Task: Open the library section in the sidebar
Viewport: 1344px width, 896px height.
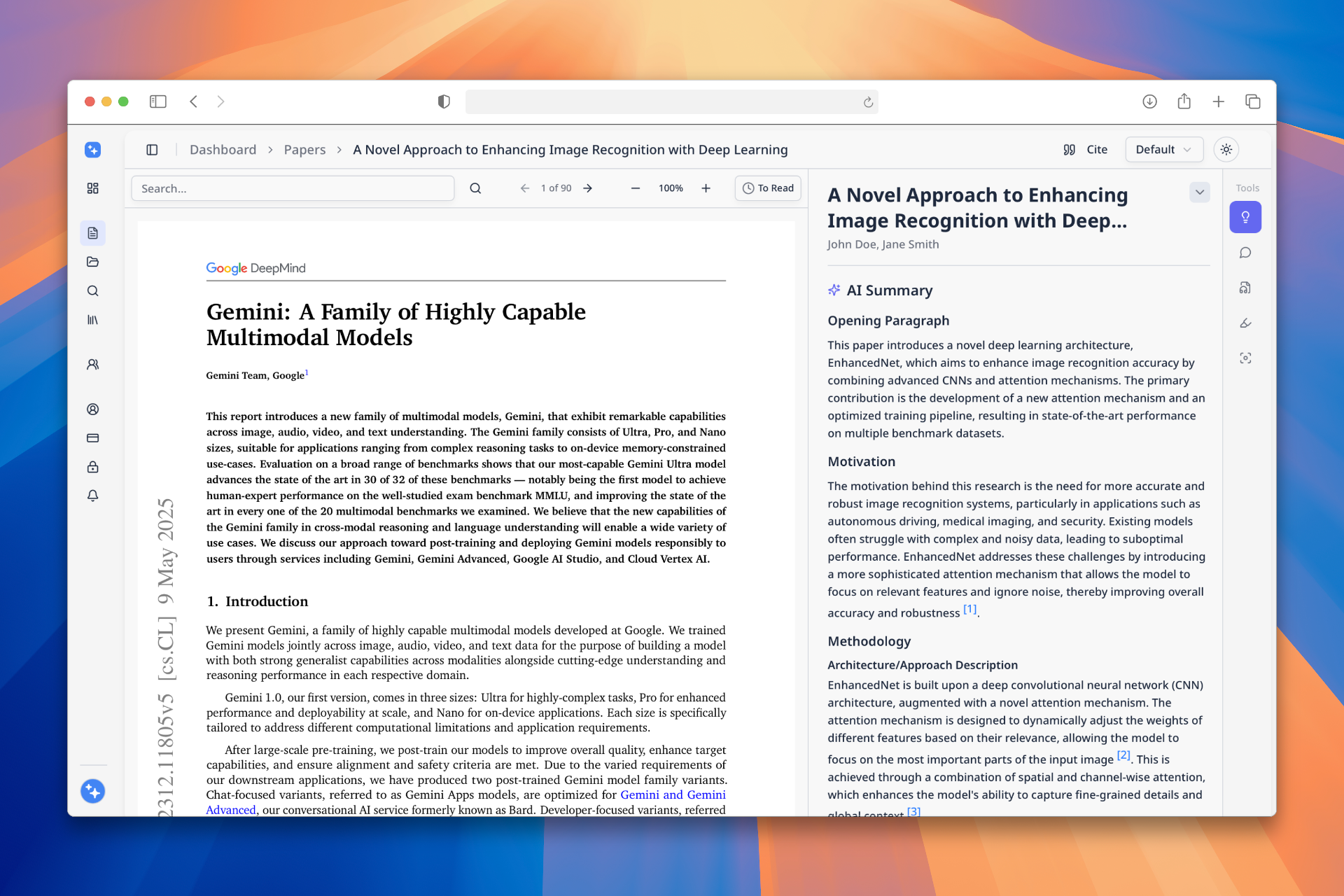Action: click(x=93, y=320)
